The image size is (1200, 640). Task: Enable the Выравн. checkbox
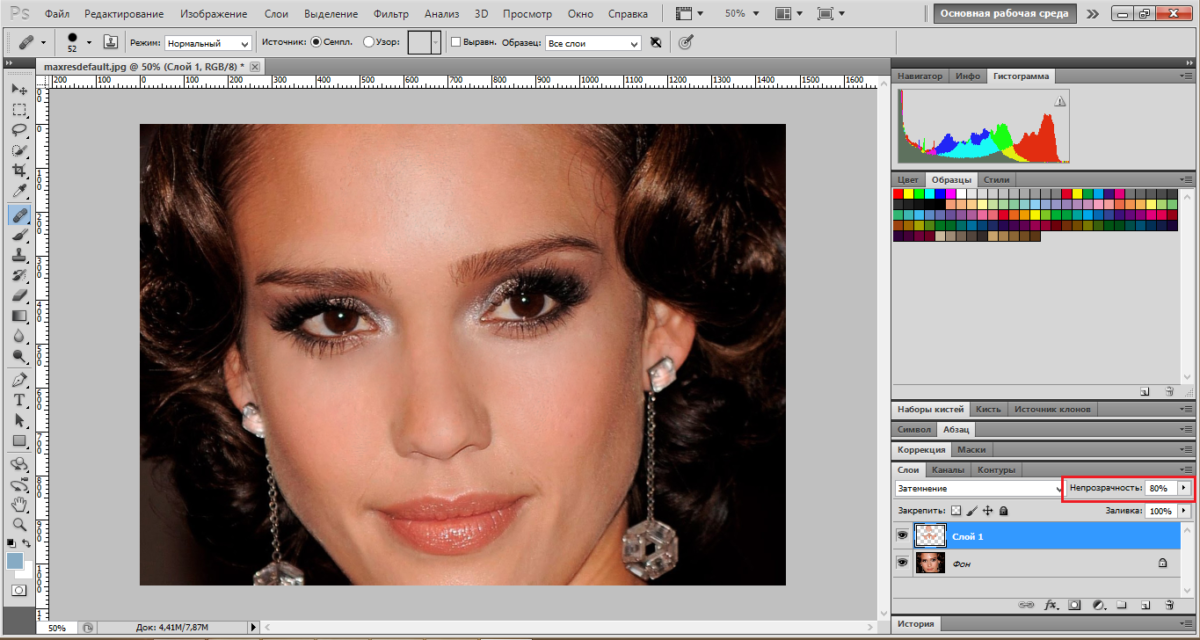tap(456, 43)
